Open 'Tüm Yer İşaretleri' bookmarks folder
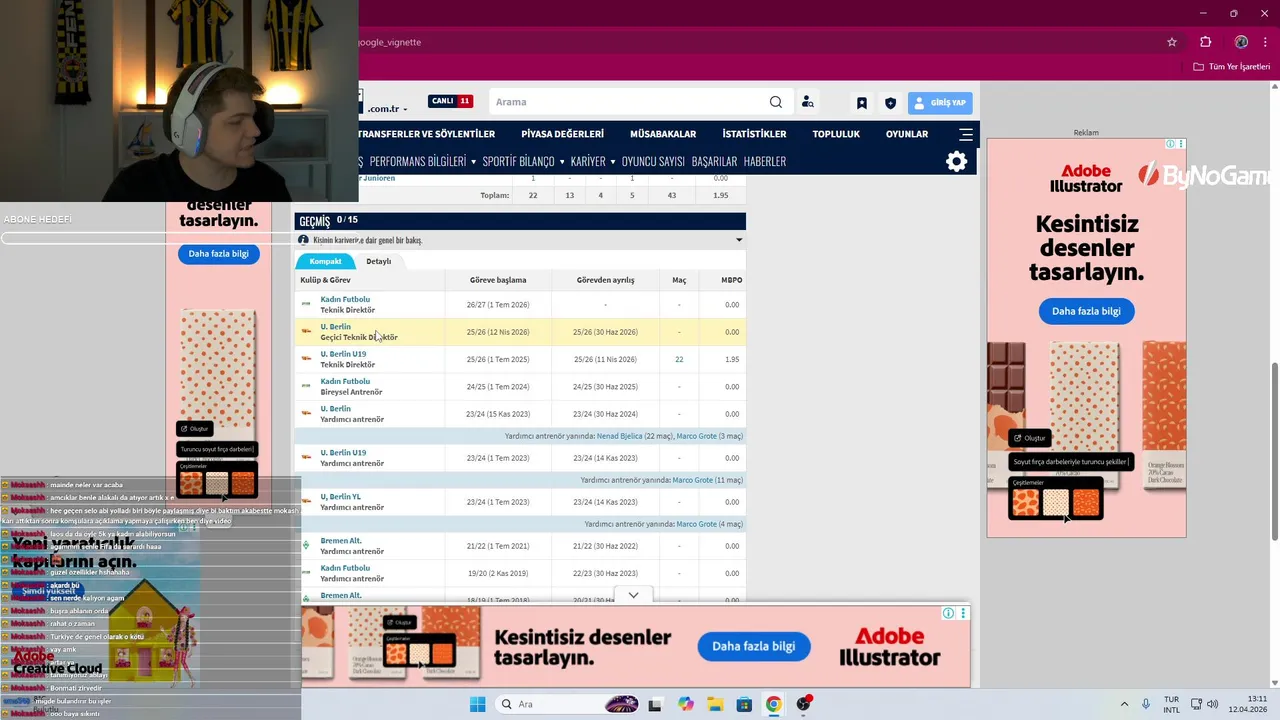The image size is (1280, 720). (x=1231, y=67)
